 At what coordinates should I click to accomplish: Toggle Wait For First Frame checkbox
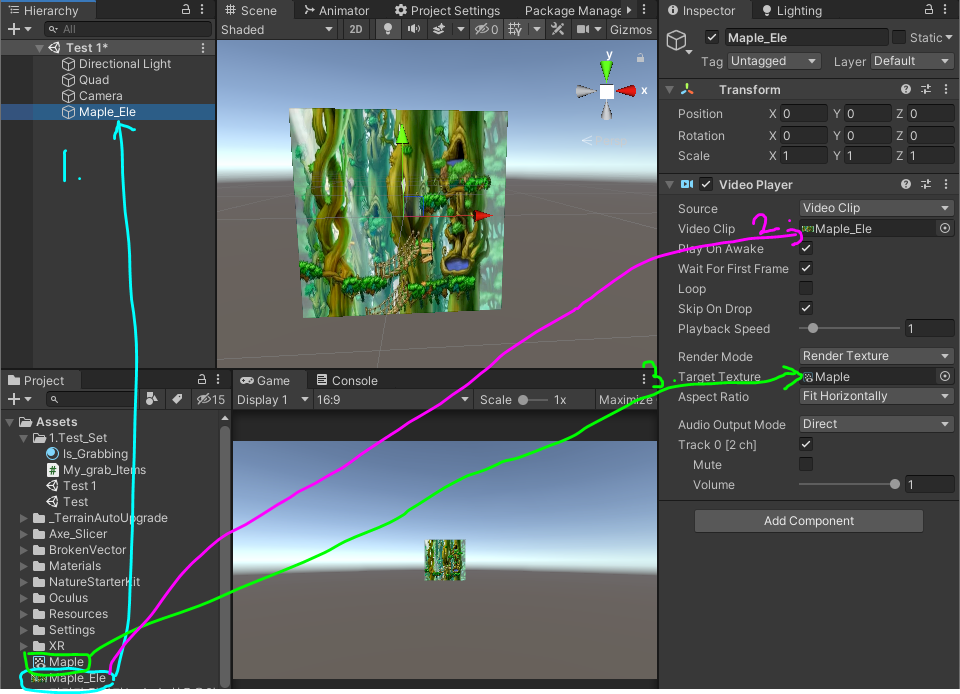pos(806,268)
